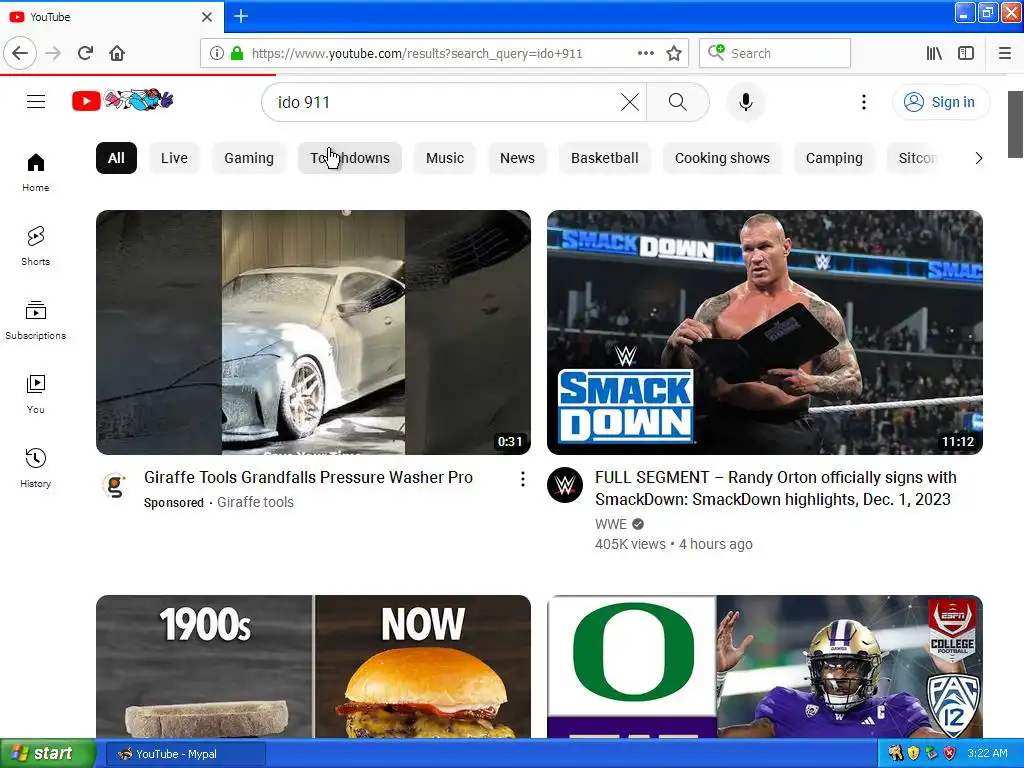The width and height of the screenshot is (1024, 768).
Task: Select the Music filter chip
Action: 445,158
